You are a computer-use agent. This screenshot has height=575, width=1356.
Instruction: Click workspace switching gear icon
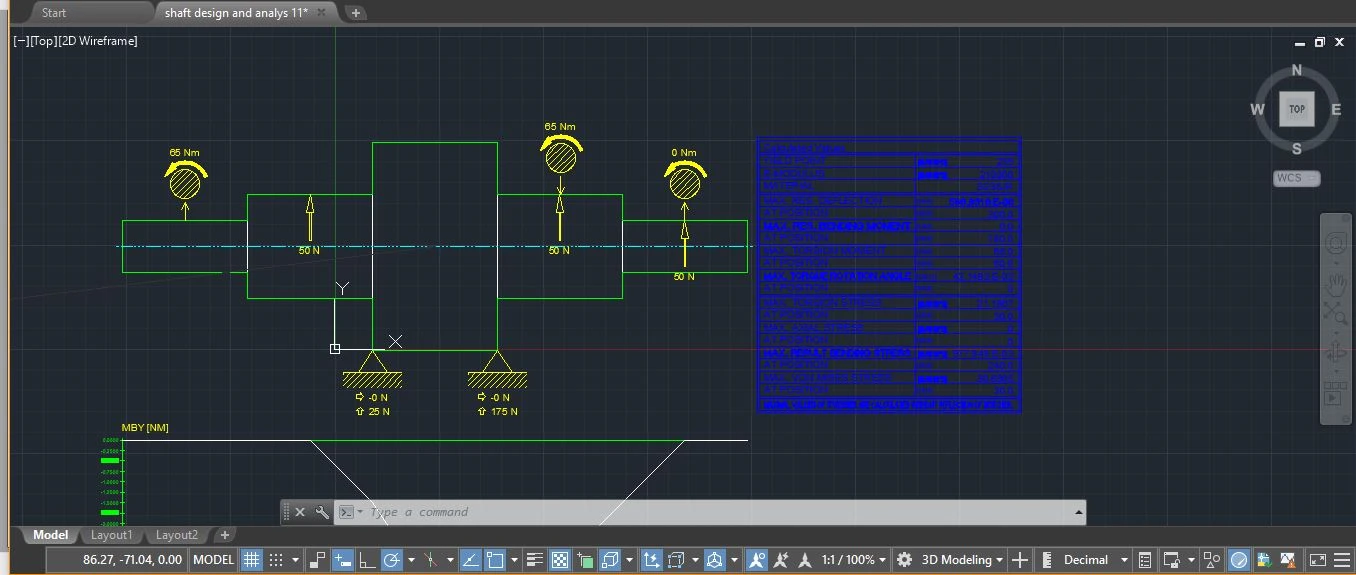pos(904,560)
